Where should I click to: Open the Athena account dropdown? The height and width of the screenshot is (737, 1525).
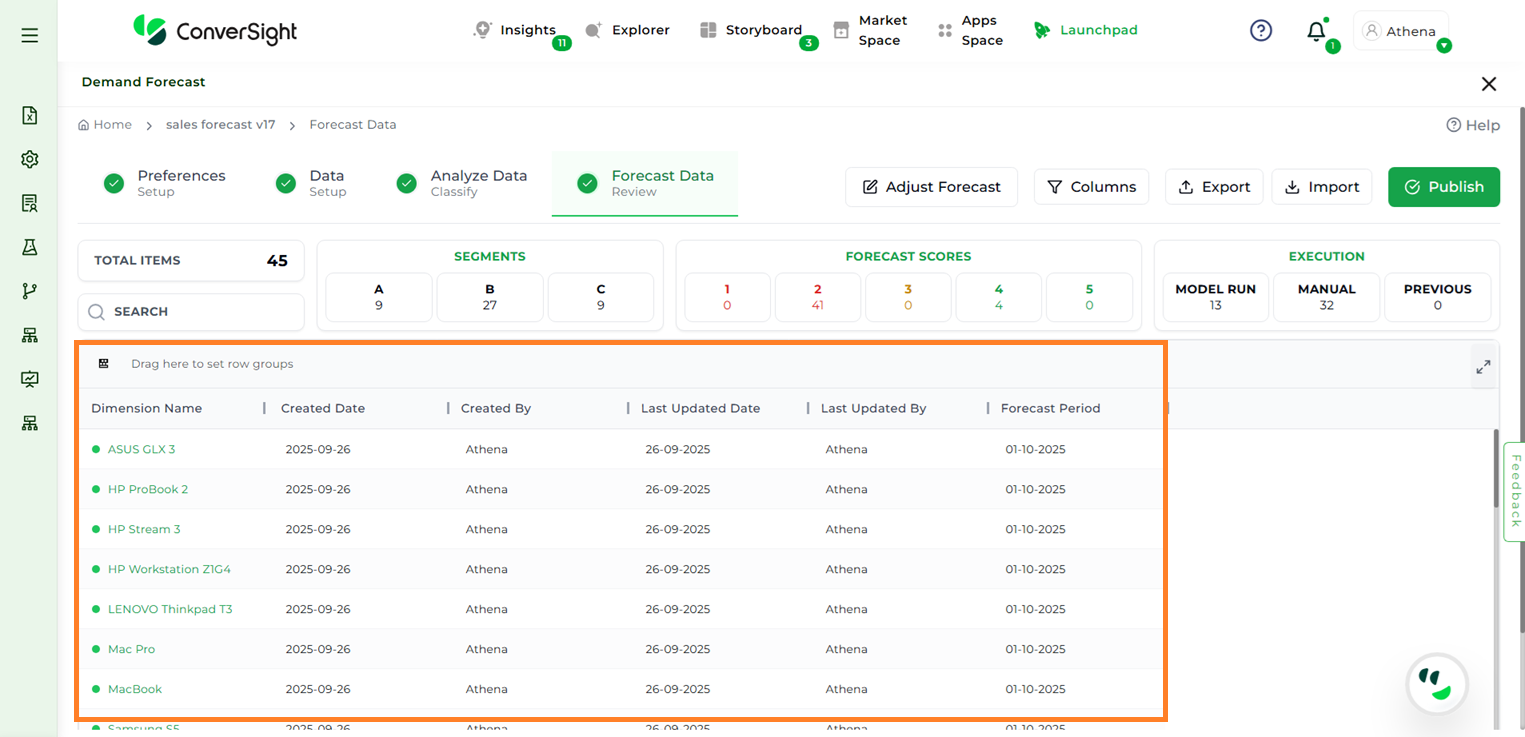tap(1401, 31)
